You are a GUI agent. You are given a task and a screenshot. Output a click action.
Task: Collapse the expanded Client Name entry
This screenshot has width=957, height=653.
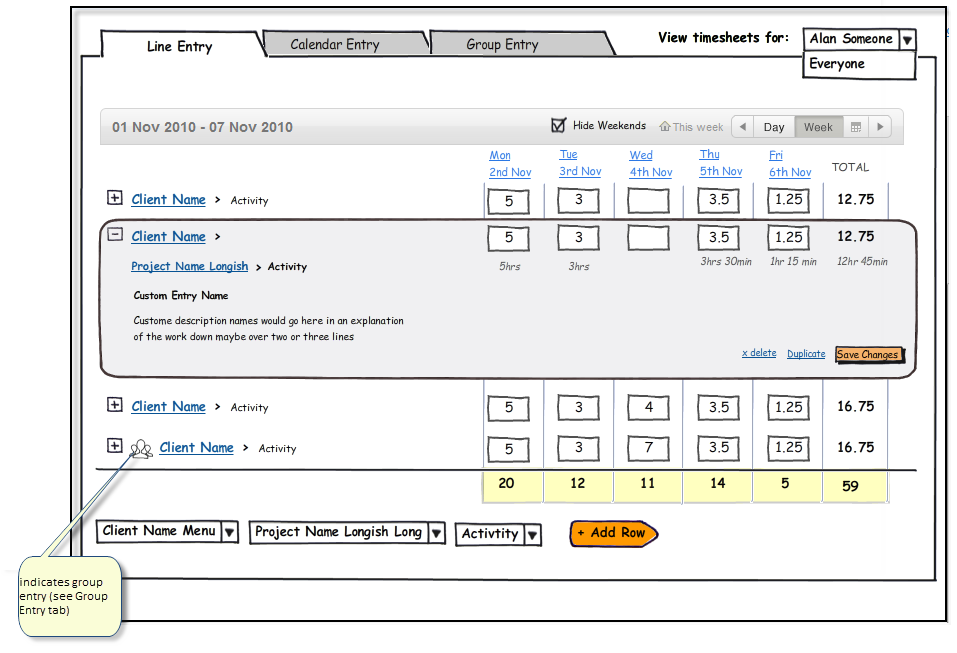pyautogui.click(x=115, y=235)
